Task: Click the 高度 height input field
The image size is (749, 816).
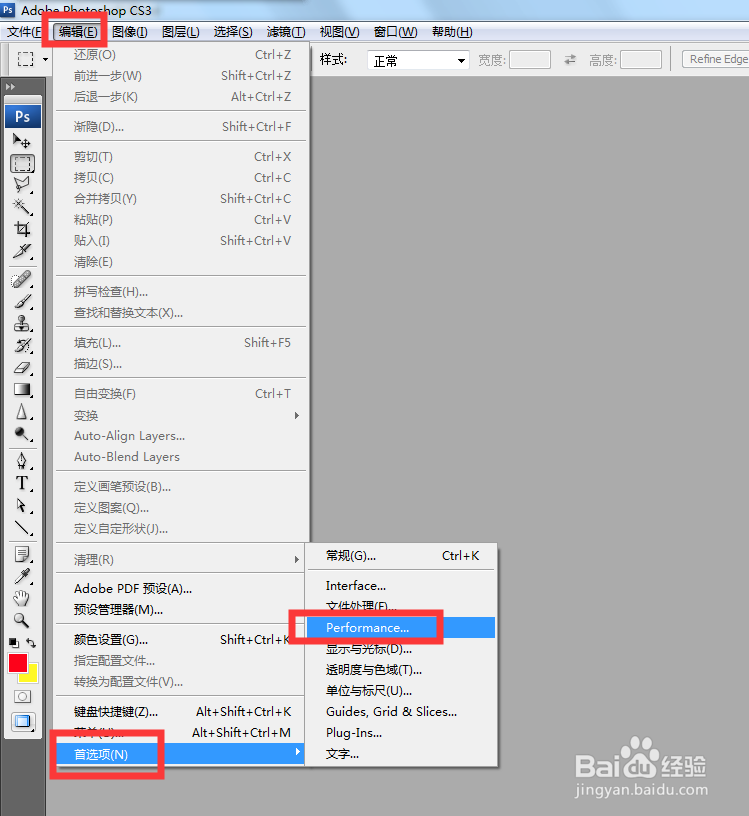Action: tap(641, 60)
